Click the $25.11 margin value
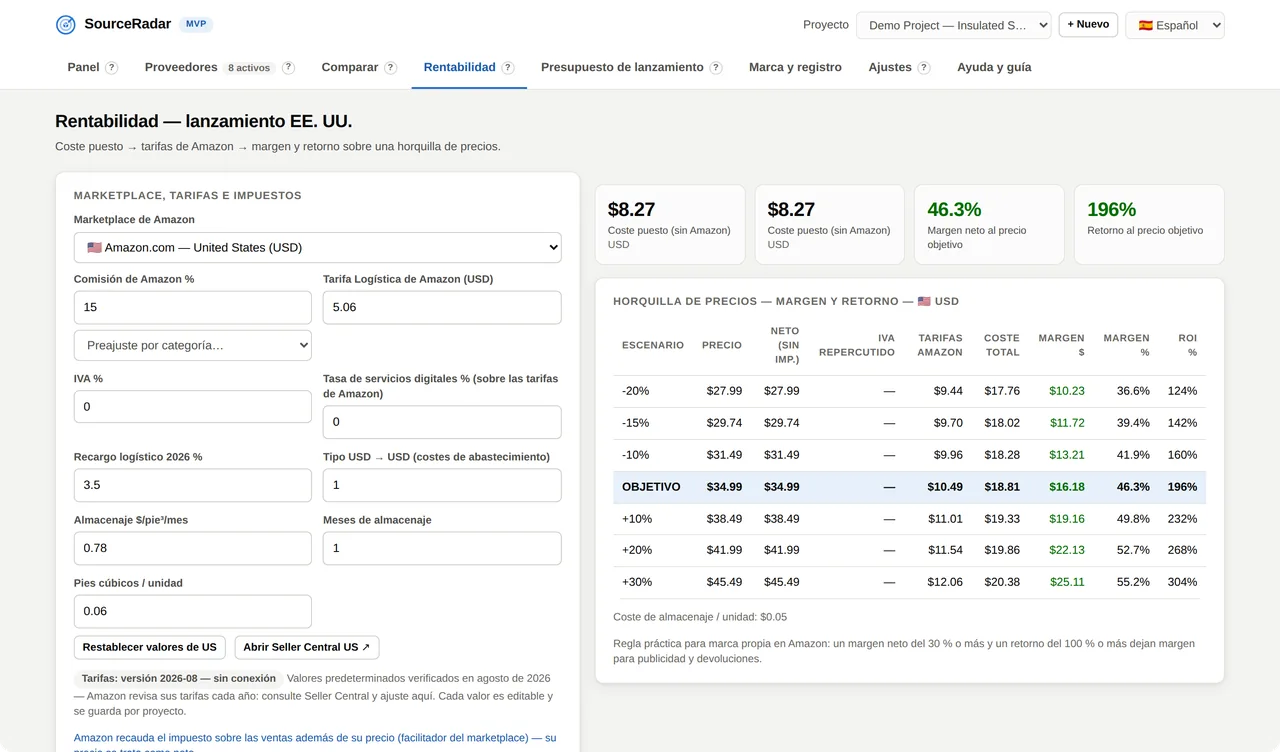This screenshot has width=1280, height=752. [1067, 582]
